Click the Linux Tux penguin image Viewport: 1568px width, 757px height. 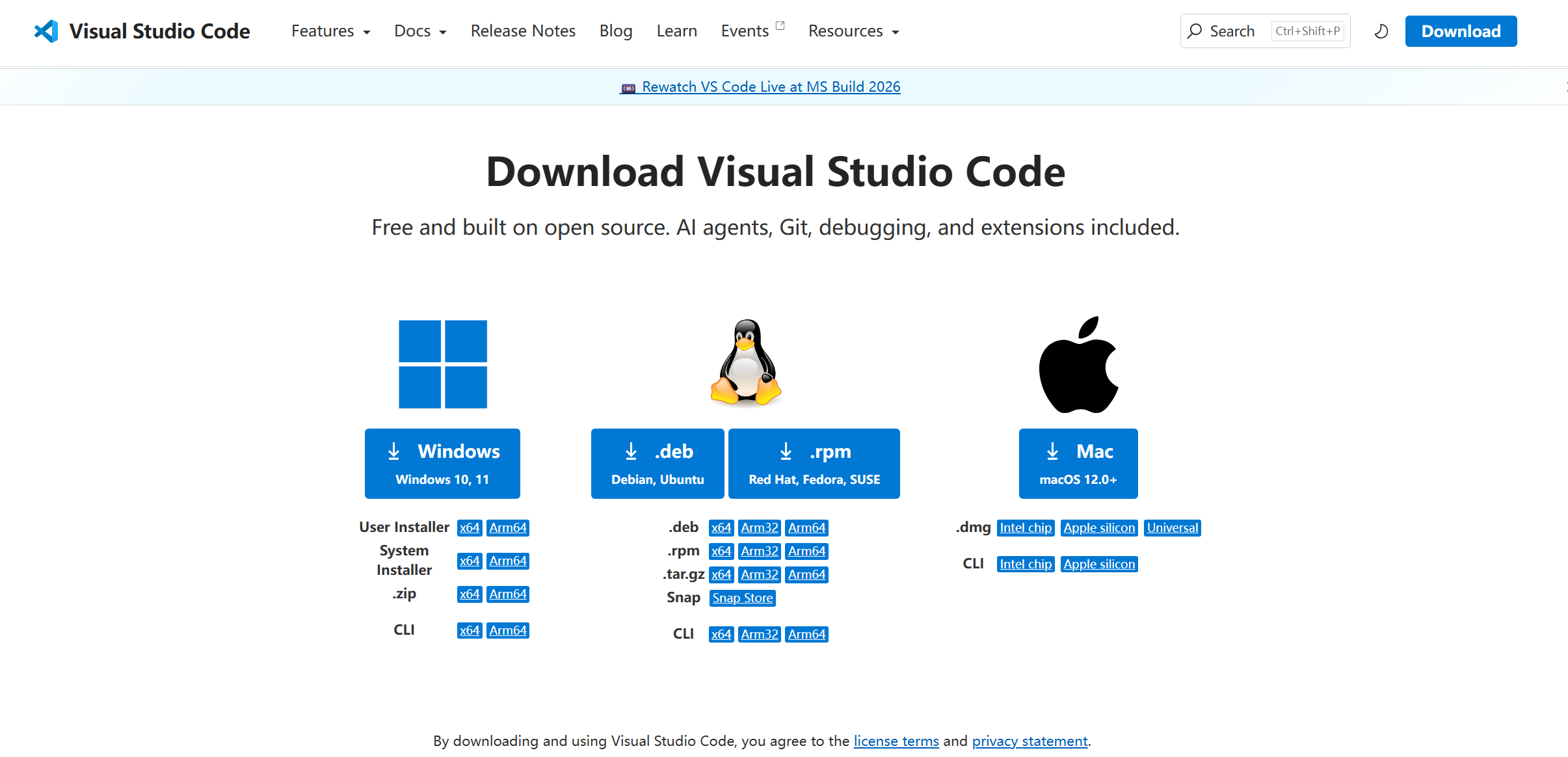[x=746, y=362]
